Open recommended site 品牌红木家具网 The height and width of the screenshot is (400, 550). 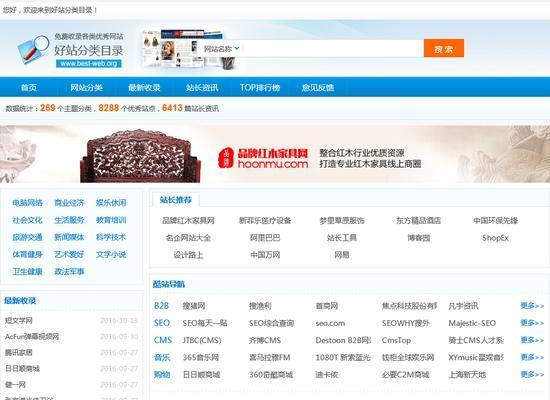click(x=188, y=220)
